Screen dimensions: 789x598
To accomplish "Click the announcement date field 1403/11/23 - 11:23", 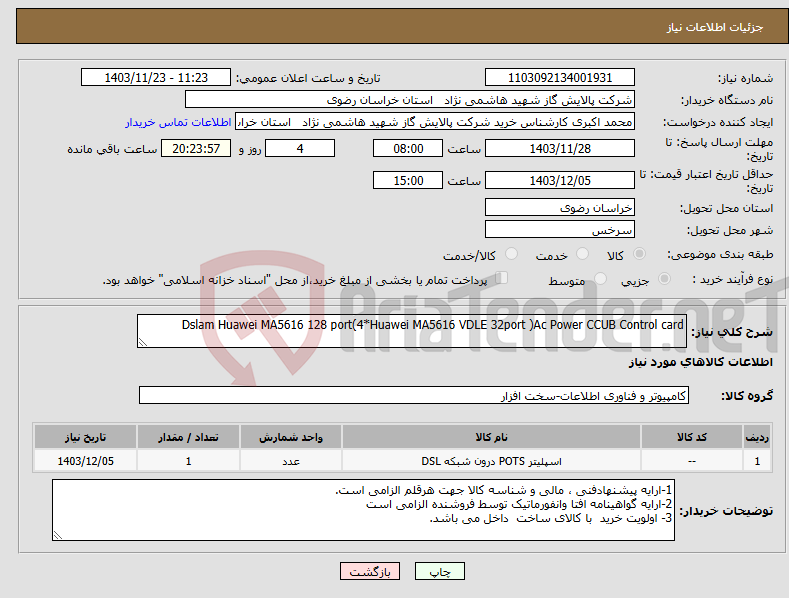I will [x=156, y=78].
